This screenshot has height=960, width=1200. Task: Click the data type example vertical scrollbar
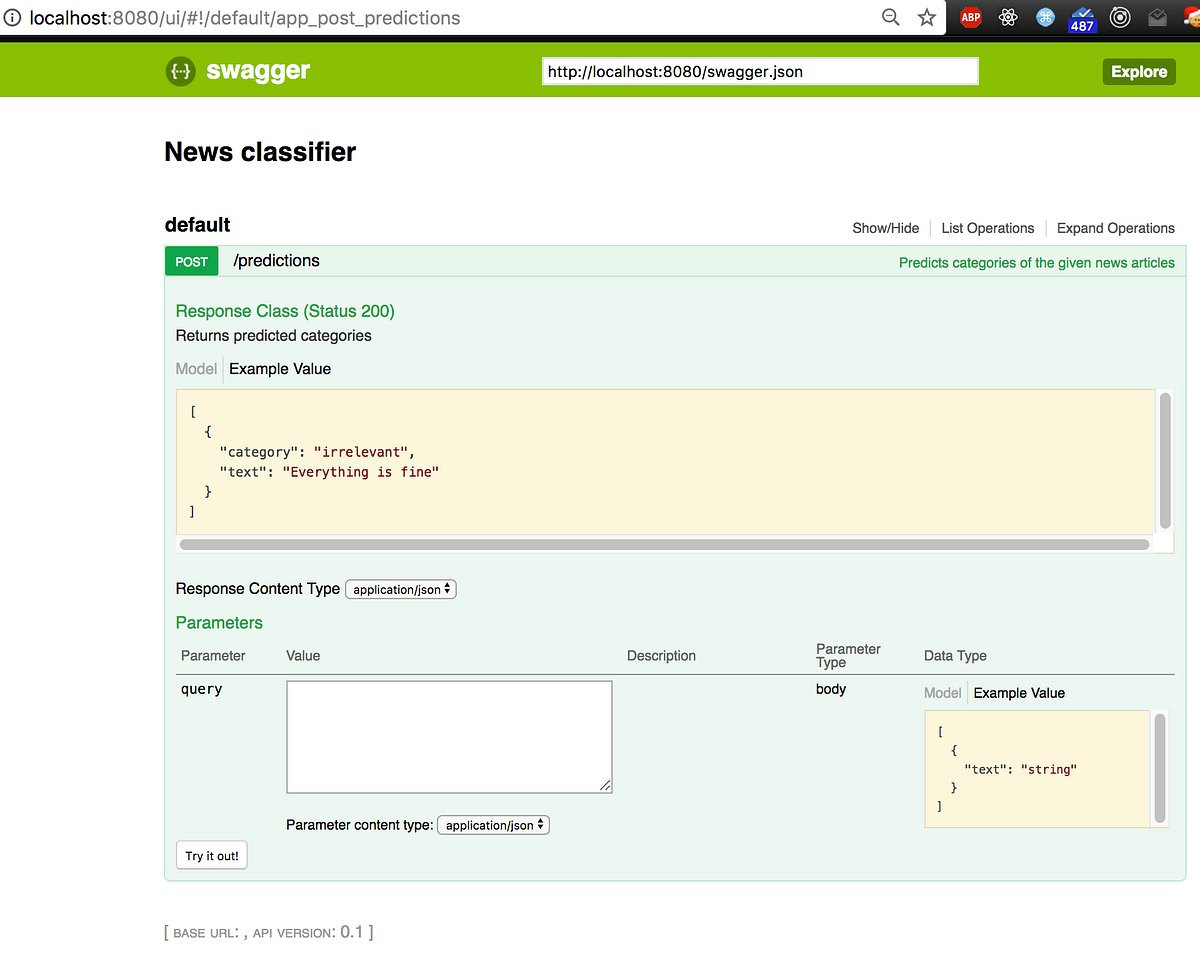pyautogui.click(x=1160, y=767)
